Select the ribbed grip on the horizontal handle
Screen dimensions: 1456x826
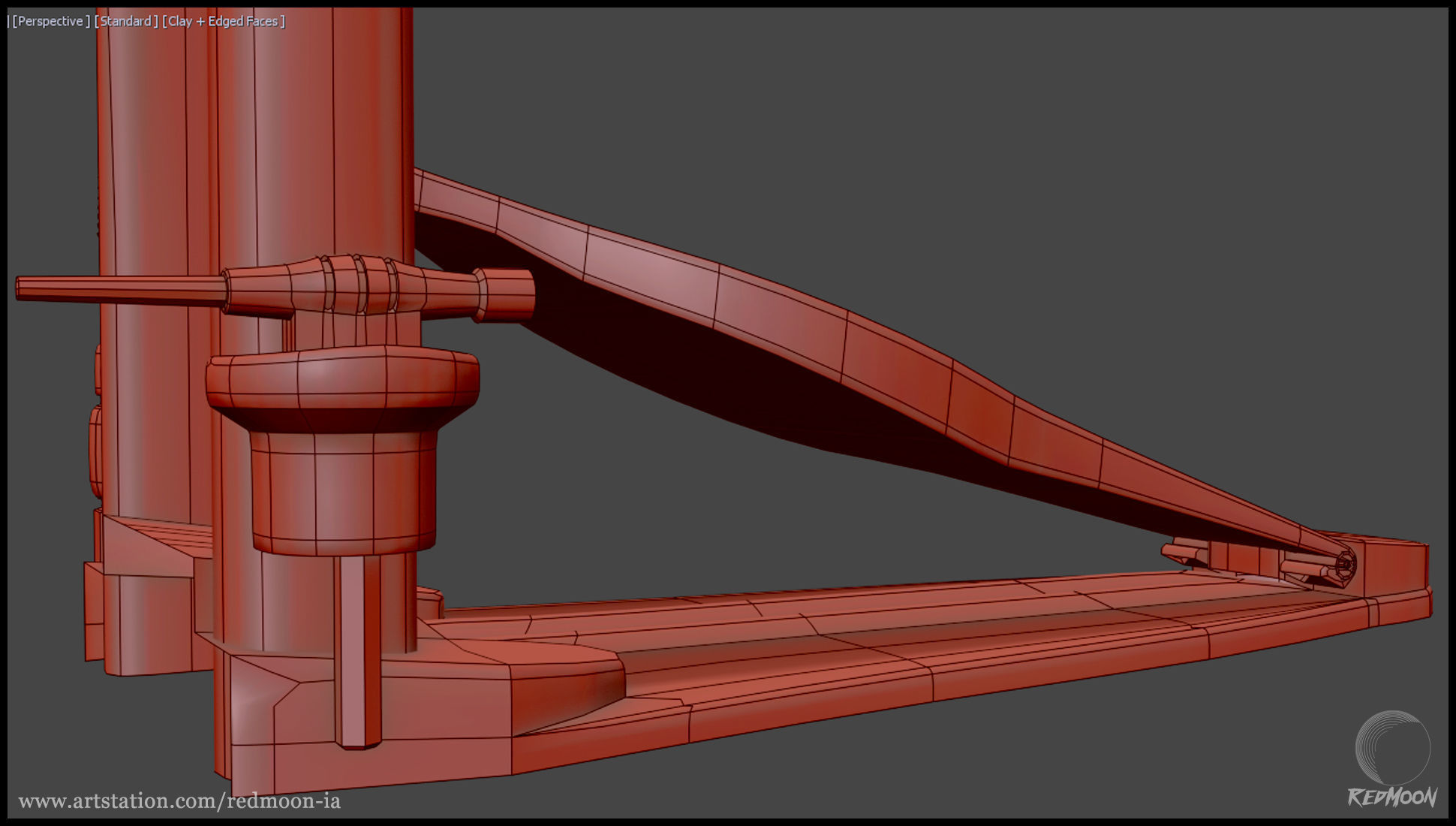tap(359, 285)
